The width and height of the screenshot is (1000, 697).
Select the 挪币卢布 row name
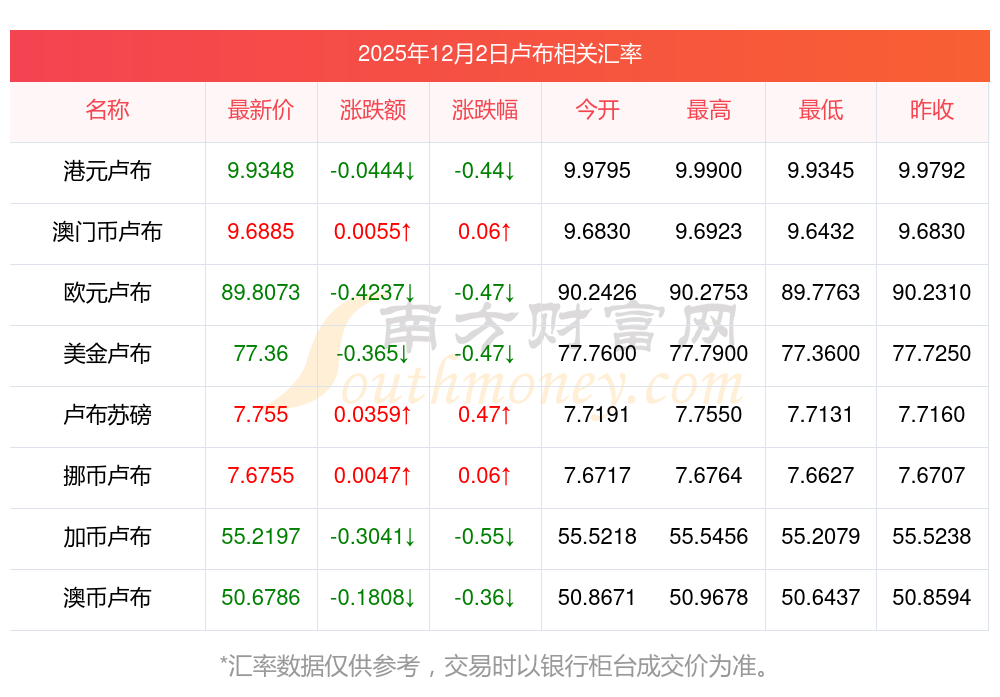107,476
